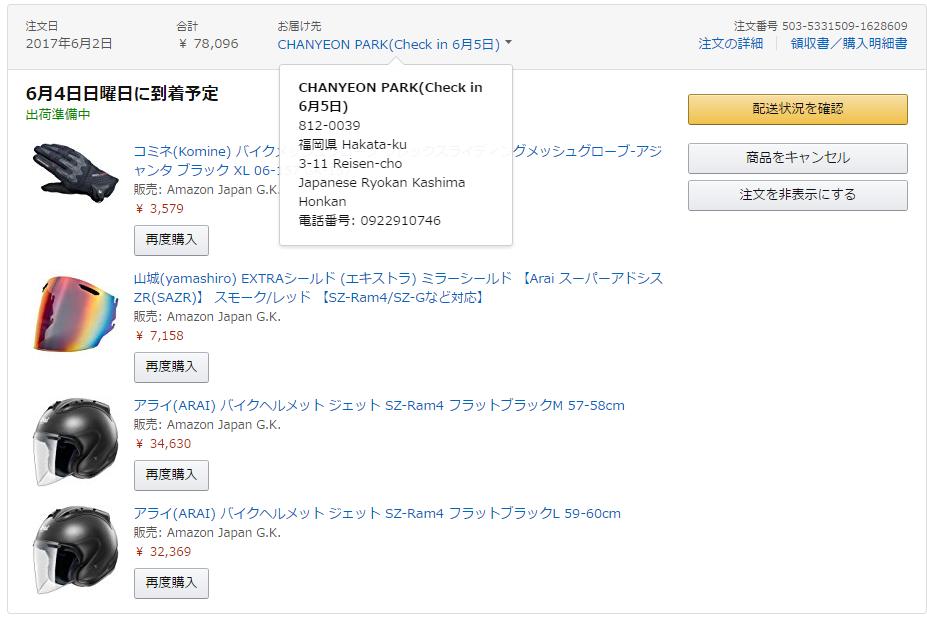Click 再度購入 for the Arai L helmet
Screen dimensions: 927x620
(x=171, y=583)
